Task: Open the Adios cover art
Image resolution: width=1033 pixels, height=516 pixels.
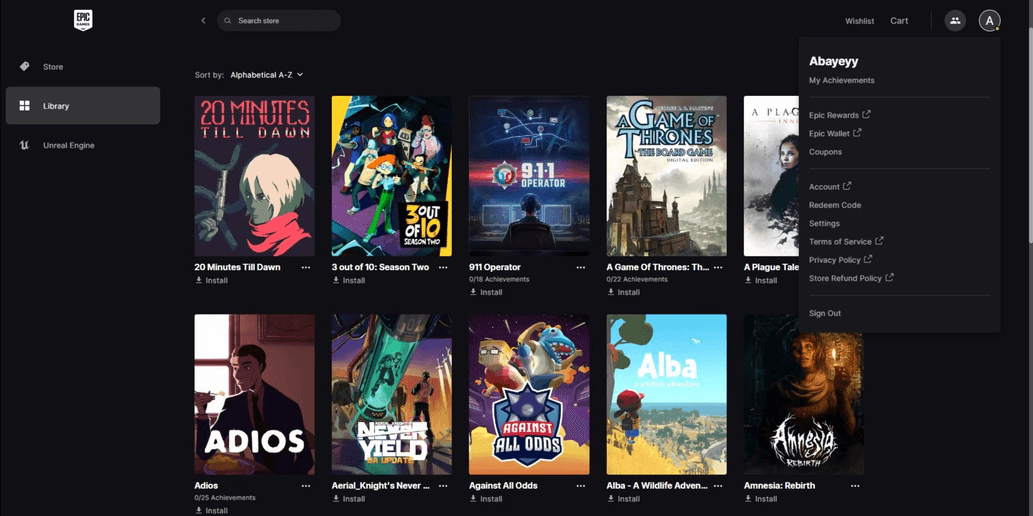Action: point(254,394)
